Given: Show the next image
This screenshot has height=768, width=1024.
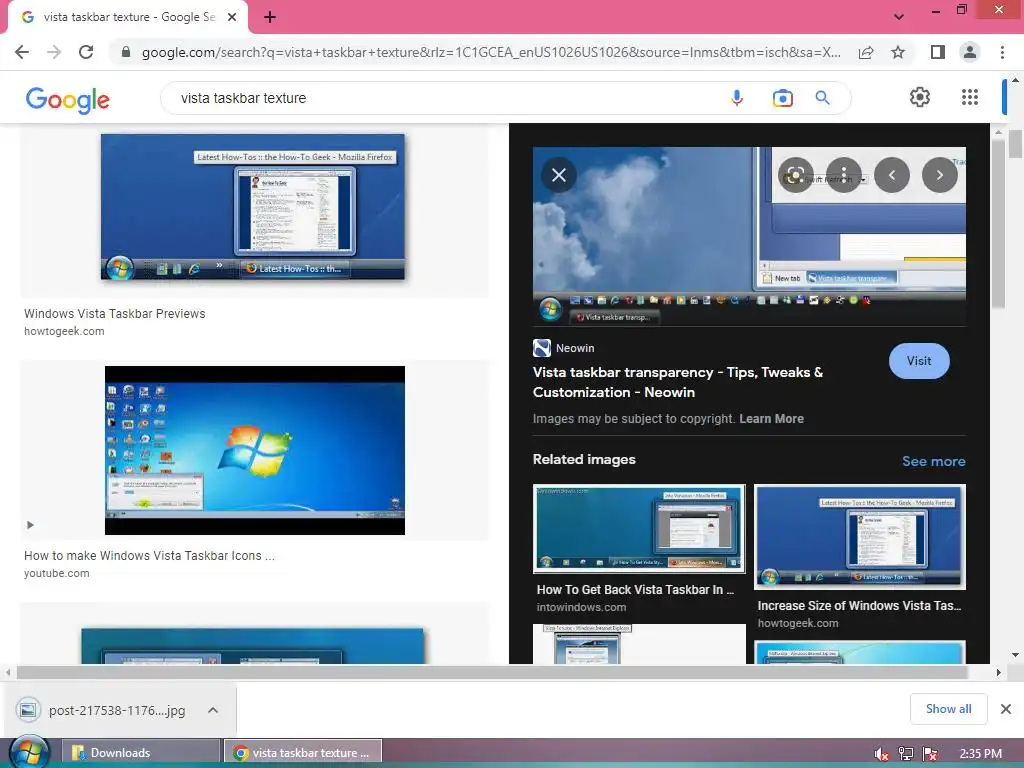Looking at the screenshot, I should coord(939,175).
